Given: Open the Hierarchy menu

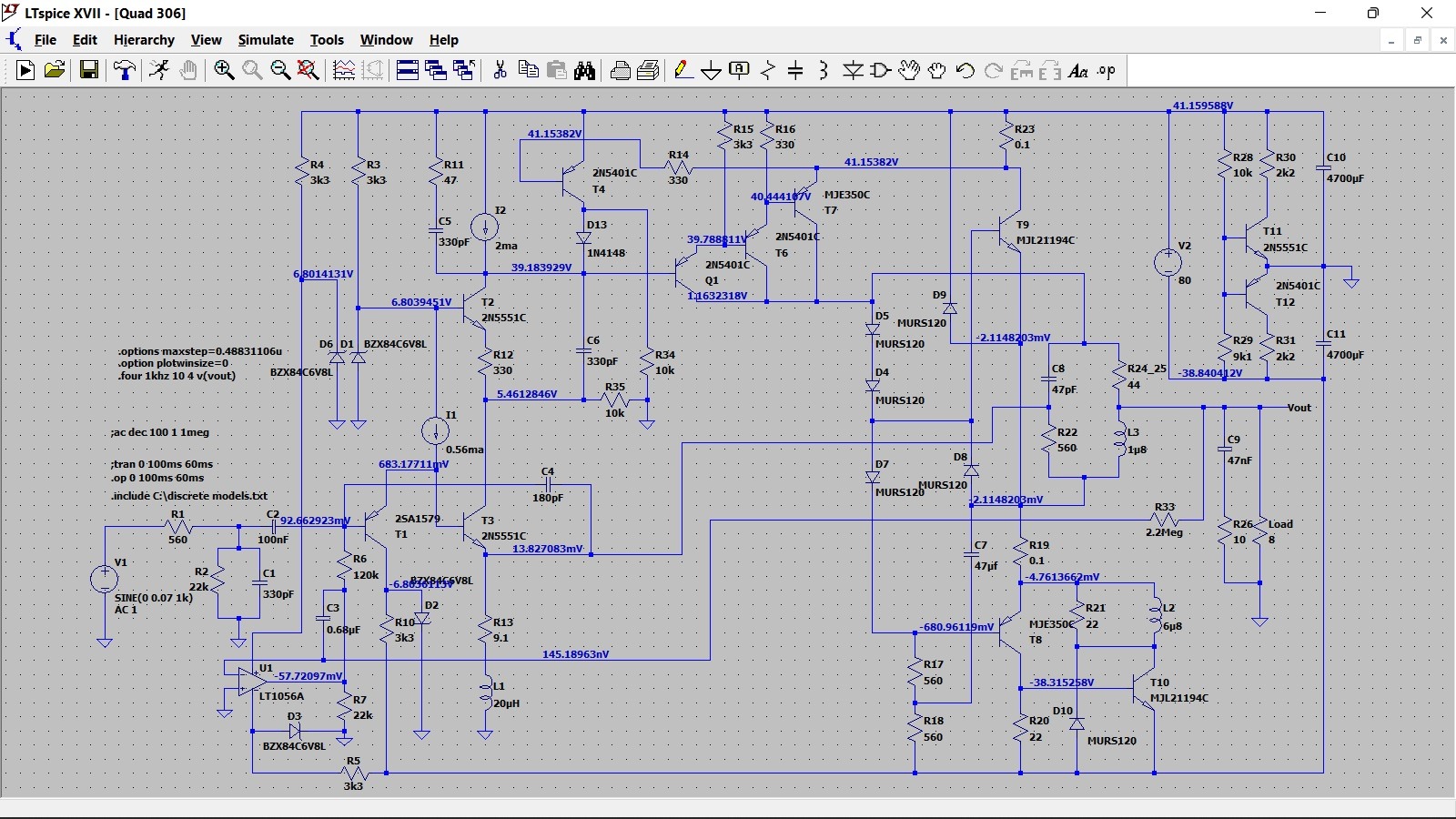Looking at the screenshot, I should pyautogui.click(x=144, y=40).
